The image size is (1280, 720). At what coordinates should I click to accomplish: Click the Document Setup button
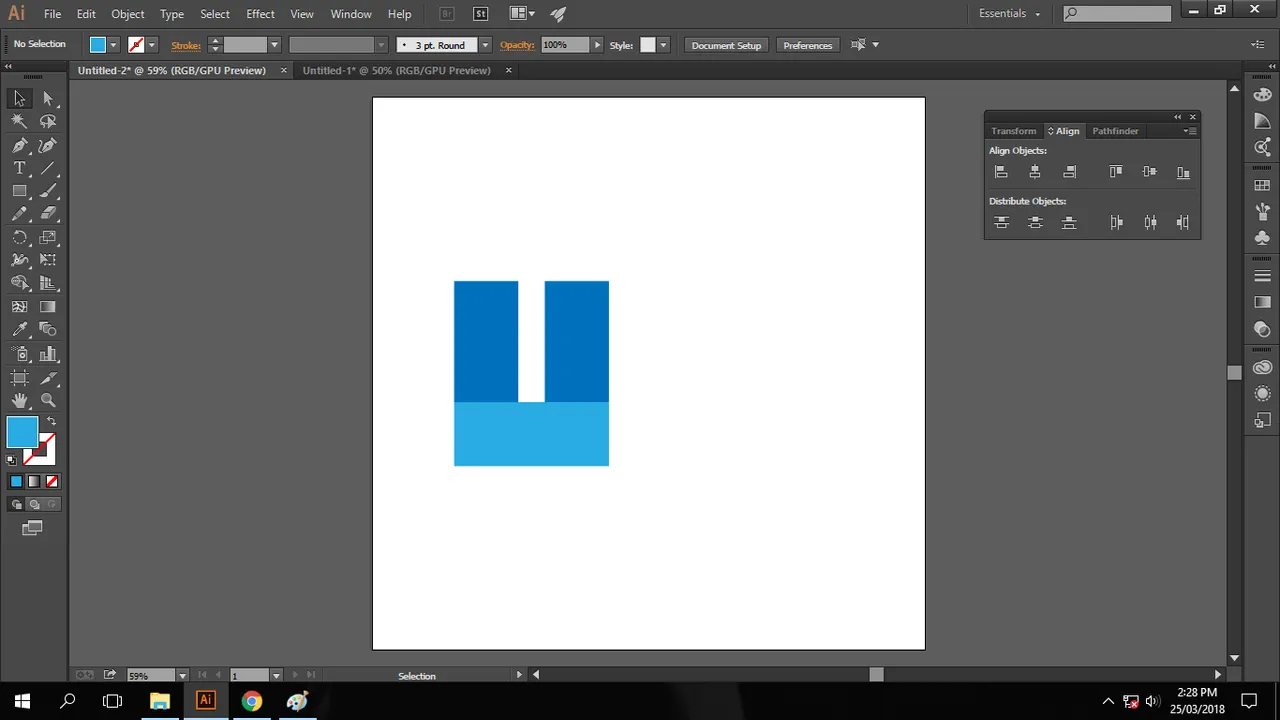coord(726,45)
